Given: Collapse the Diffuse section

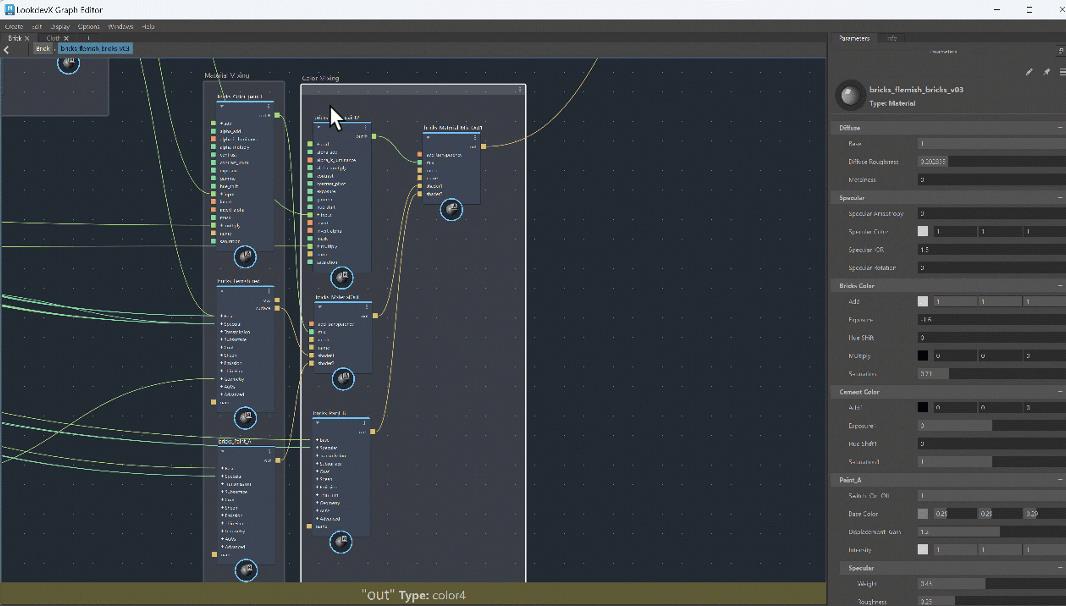Looking at the screenshot, I should 1059,128.
